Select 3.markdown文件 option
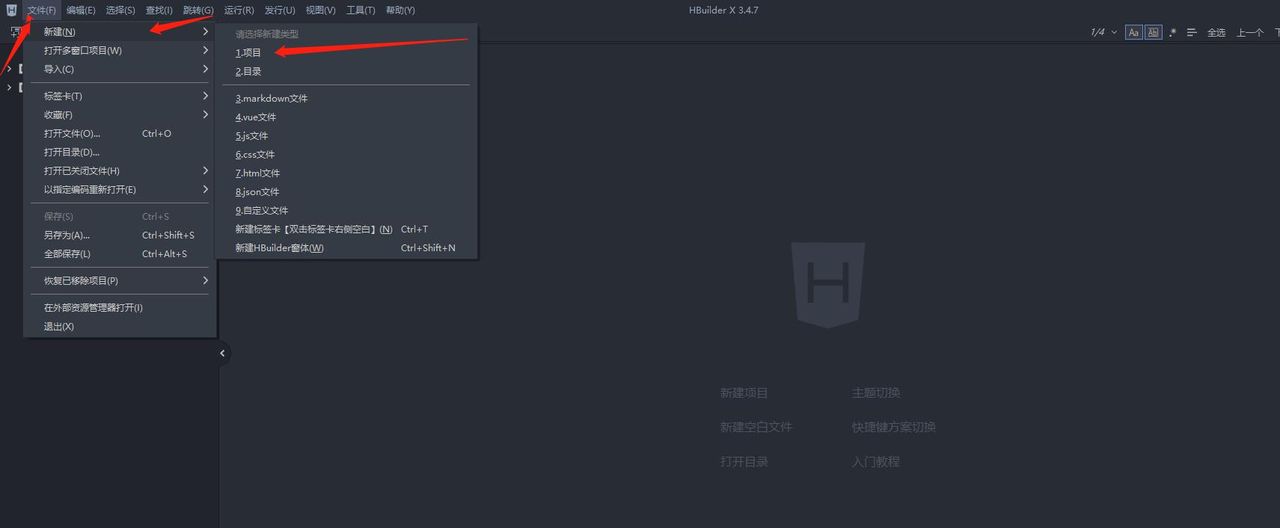Screen dimensions: 1280x528 pos(346,98)
